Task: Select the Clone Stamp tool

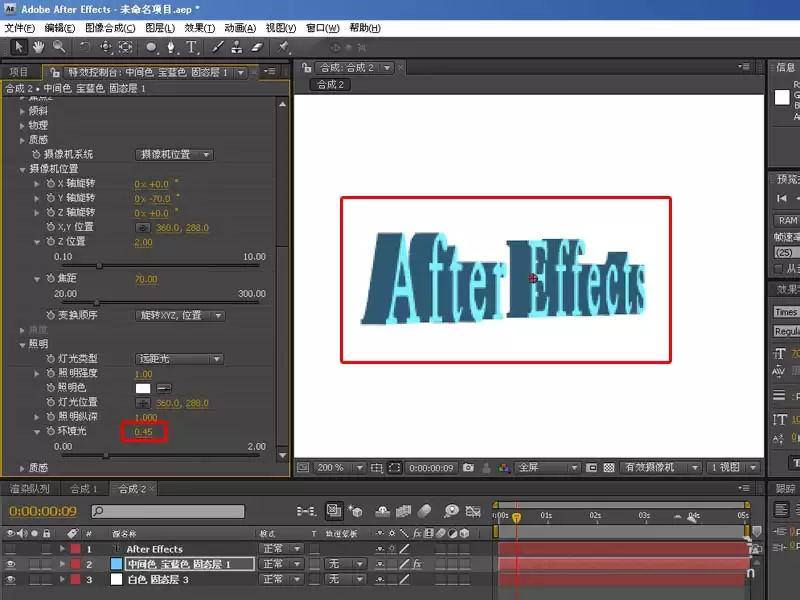Action: (237, 47)
